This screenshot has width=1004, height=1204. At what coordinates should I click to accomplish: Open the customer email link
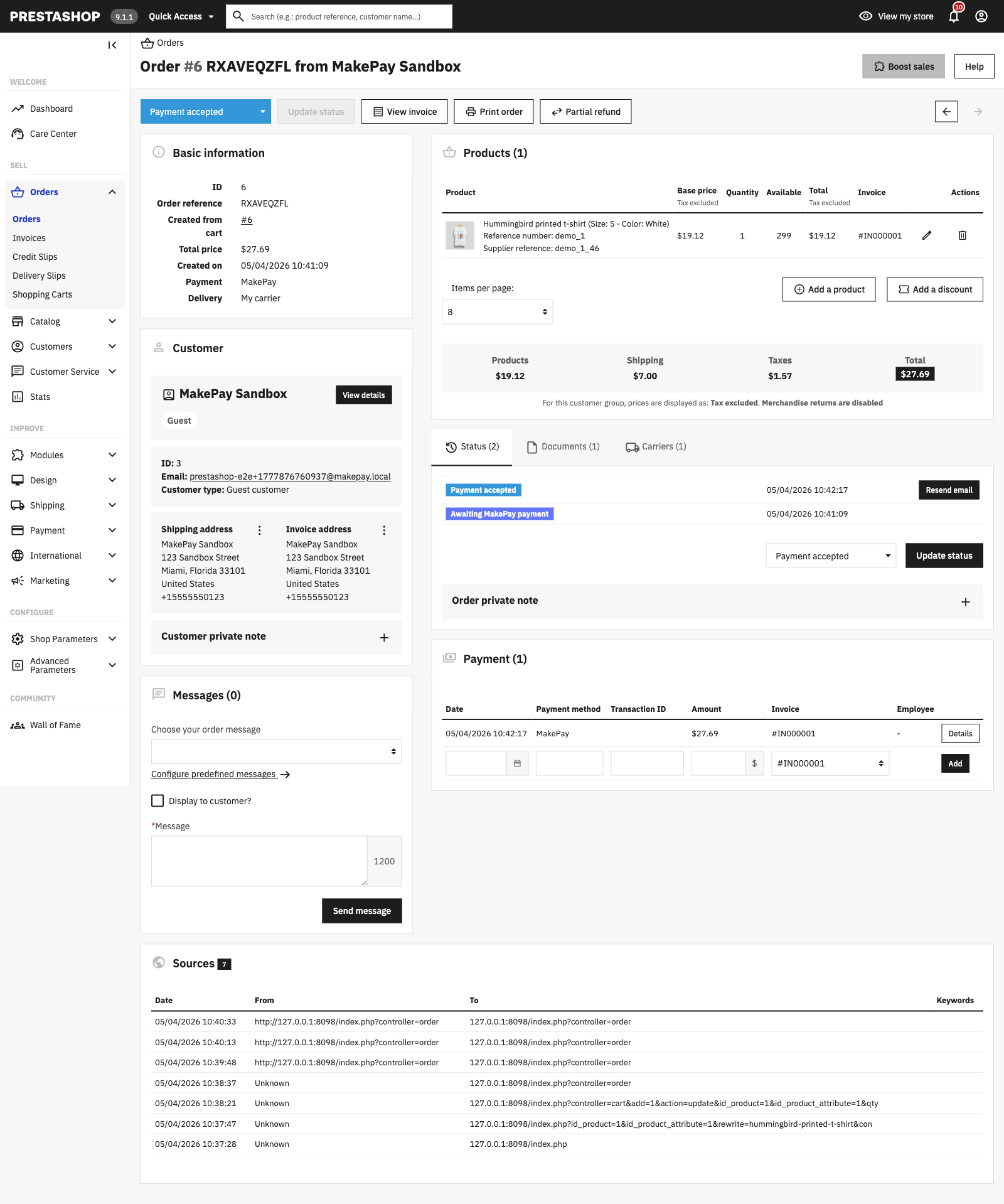[x=290, y=476]
